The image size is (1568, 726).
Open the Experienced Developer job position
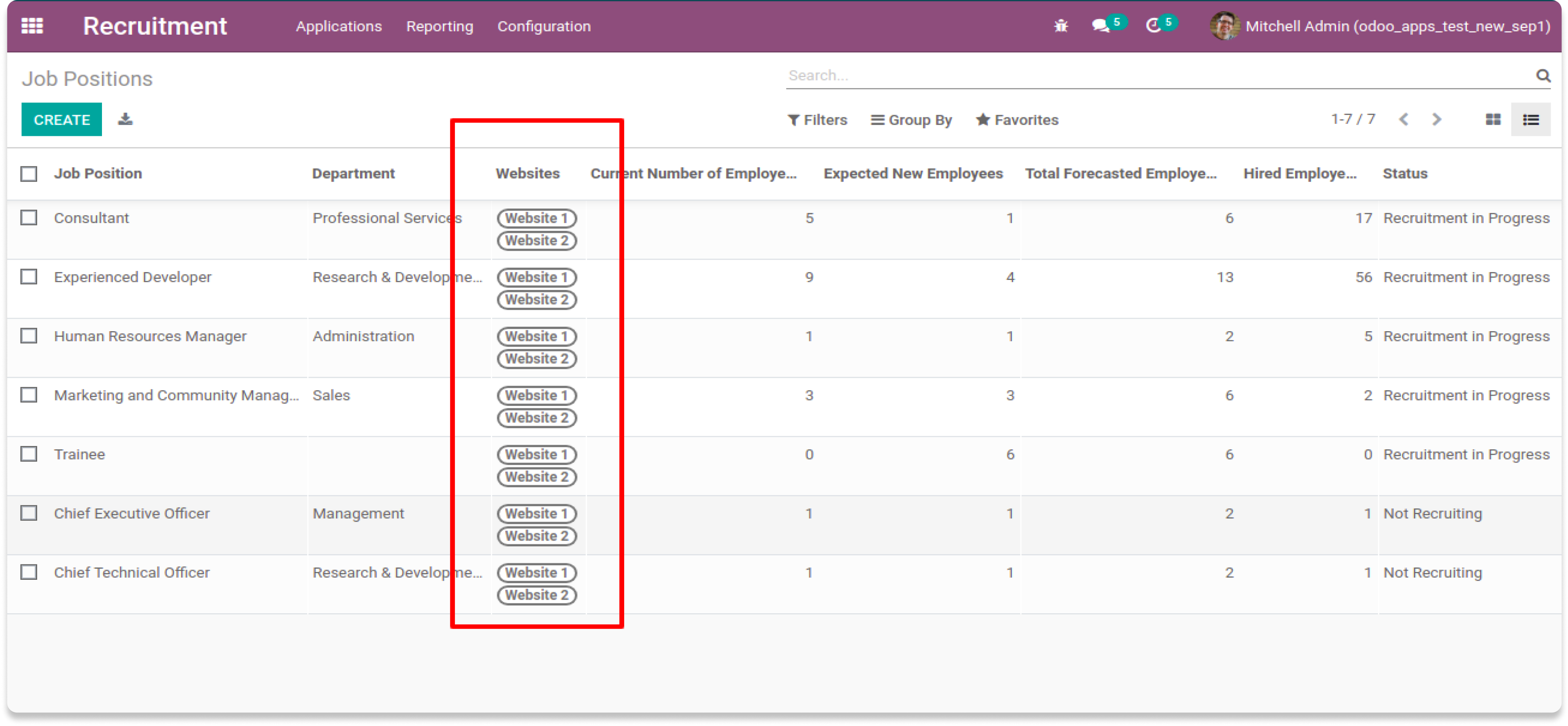133,277
